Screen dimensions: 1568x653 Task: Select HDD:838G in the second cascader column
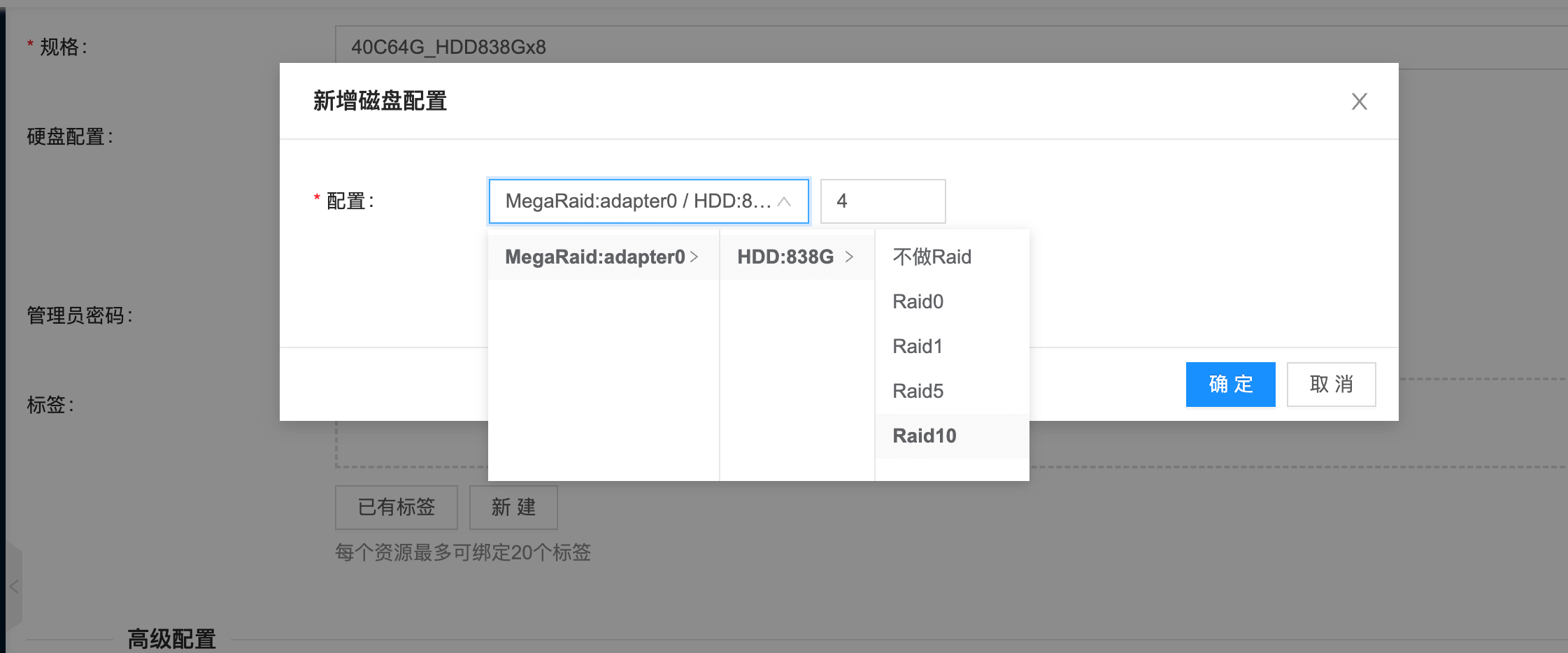pyautogui.click(x=785, y=257)
